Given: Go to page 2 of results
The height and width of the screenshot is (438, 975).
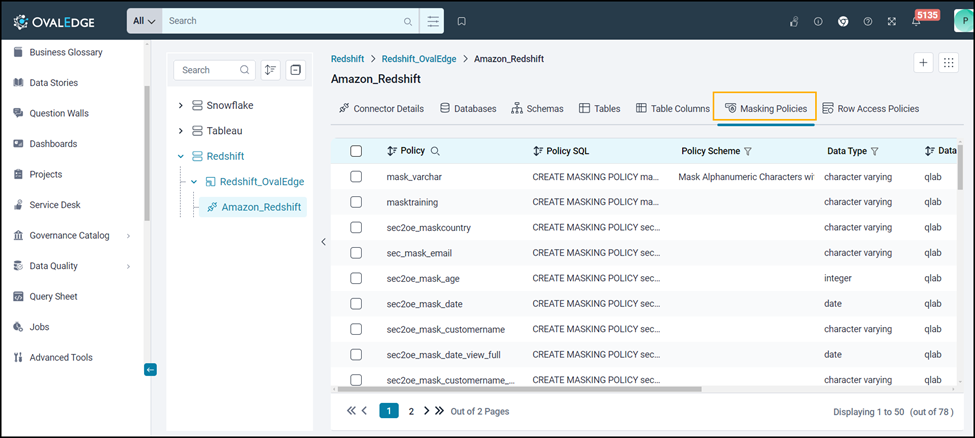Looking at the screenshot, I should [x=411, y=411].
